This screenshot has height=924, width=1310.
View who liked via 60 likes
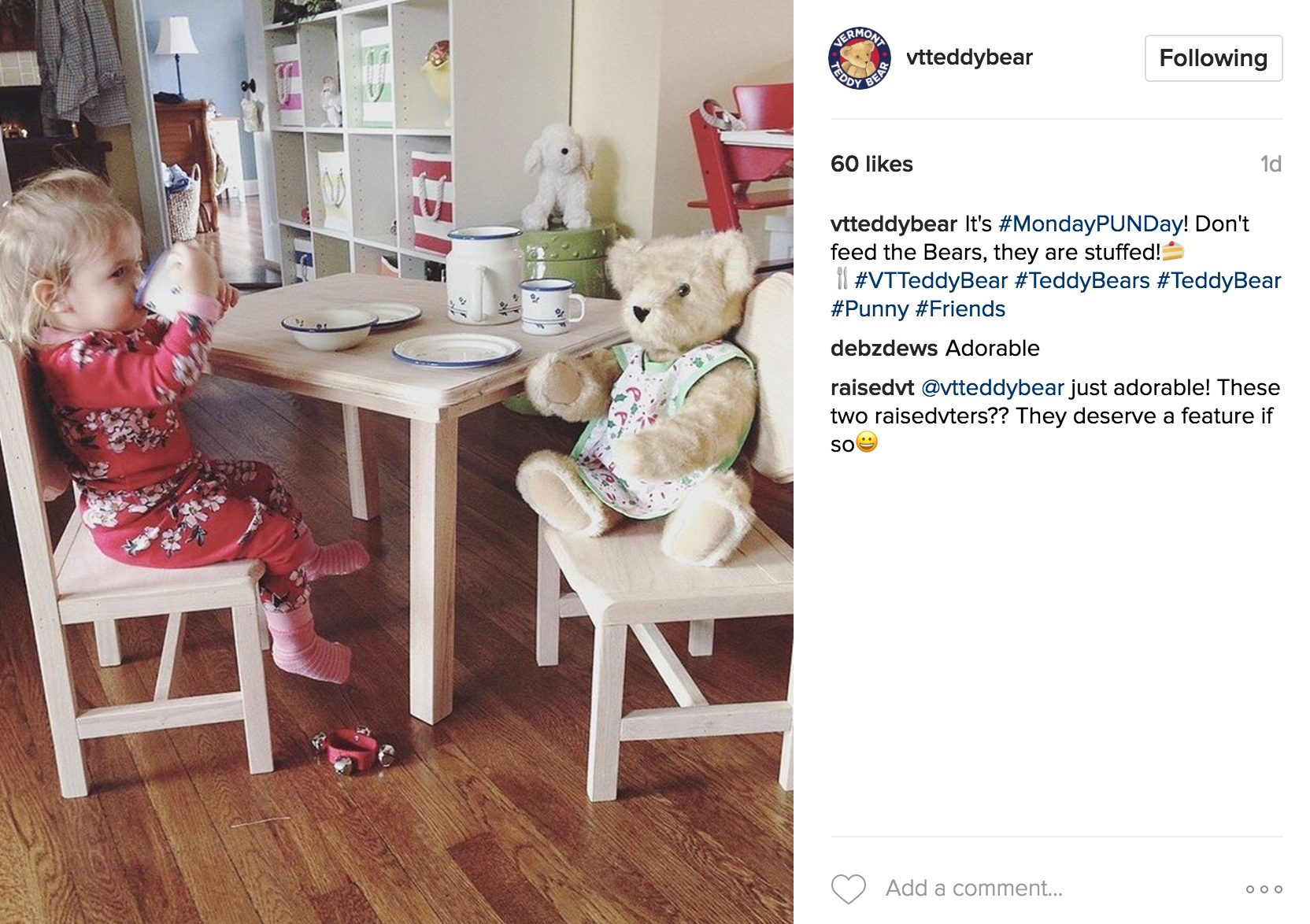(x=871, y=164)
